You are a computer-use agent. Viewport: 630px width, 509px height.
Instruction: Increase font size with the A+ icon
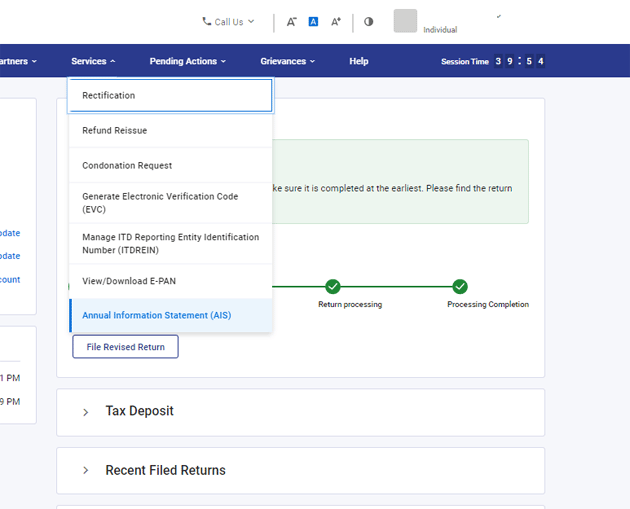point(336,22)
